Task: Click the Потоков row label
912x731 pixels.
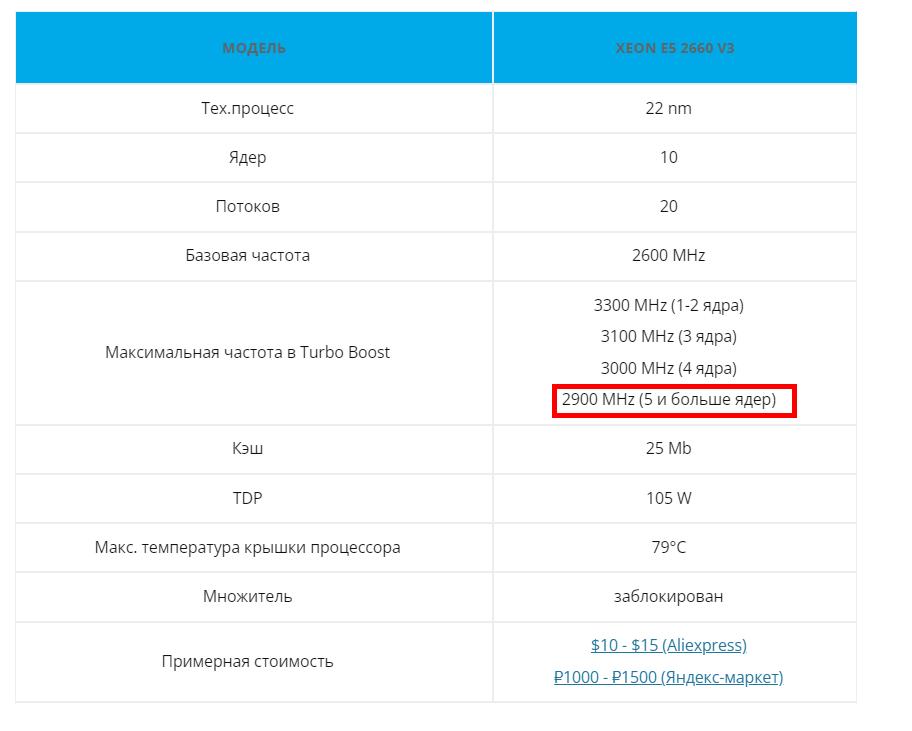Action: coord(247,206)
